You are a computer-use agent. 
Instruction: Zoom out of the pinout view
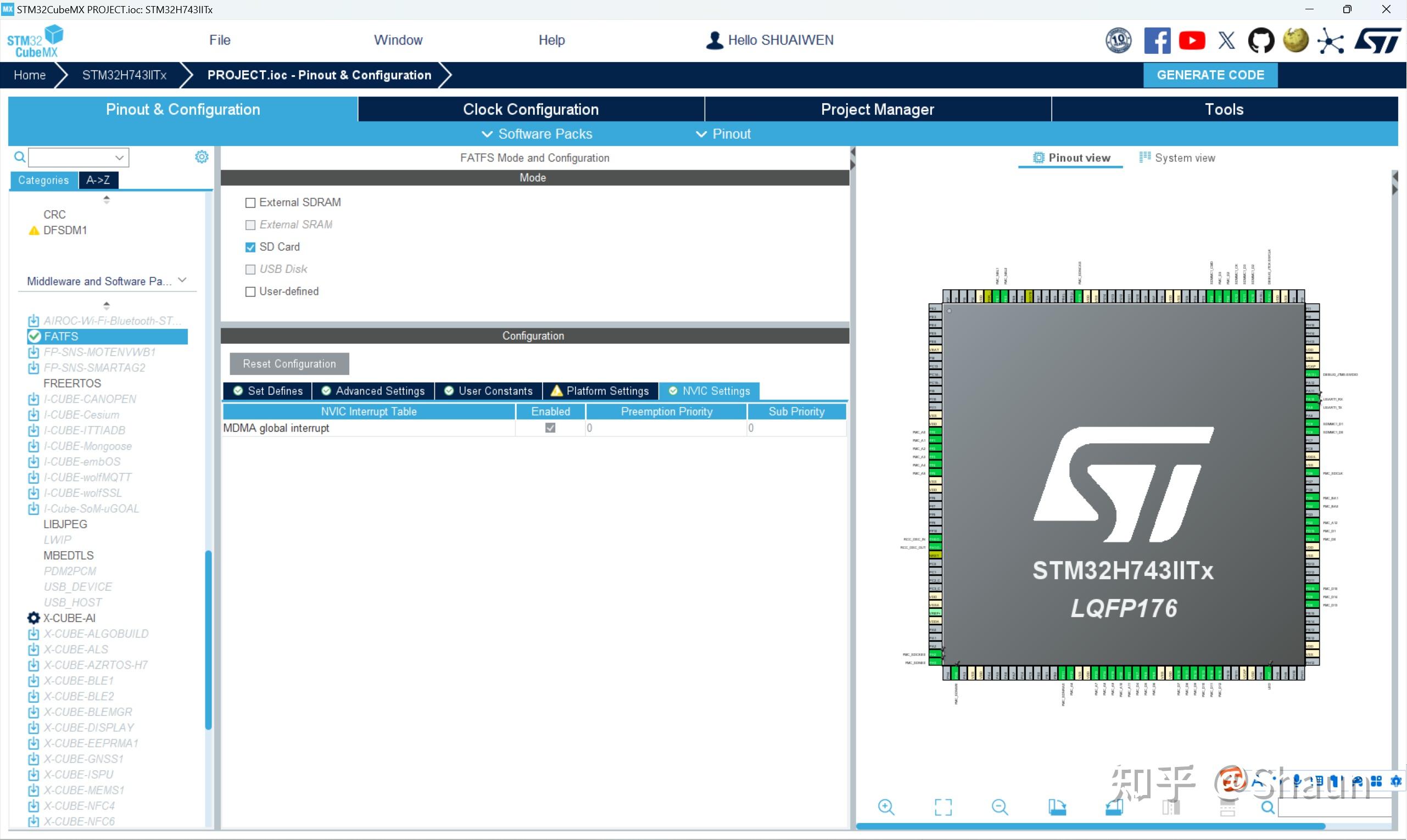click(1000, 807)
